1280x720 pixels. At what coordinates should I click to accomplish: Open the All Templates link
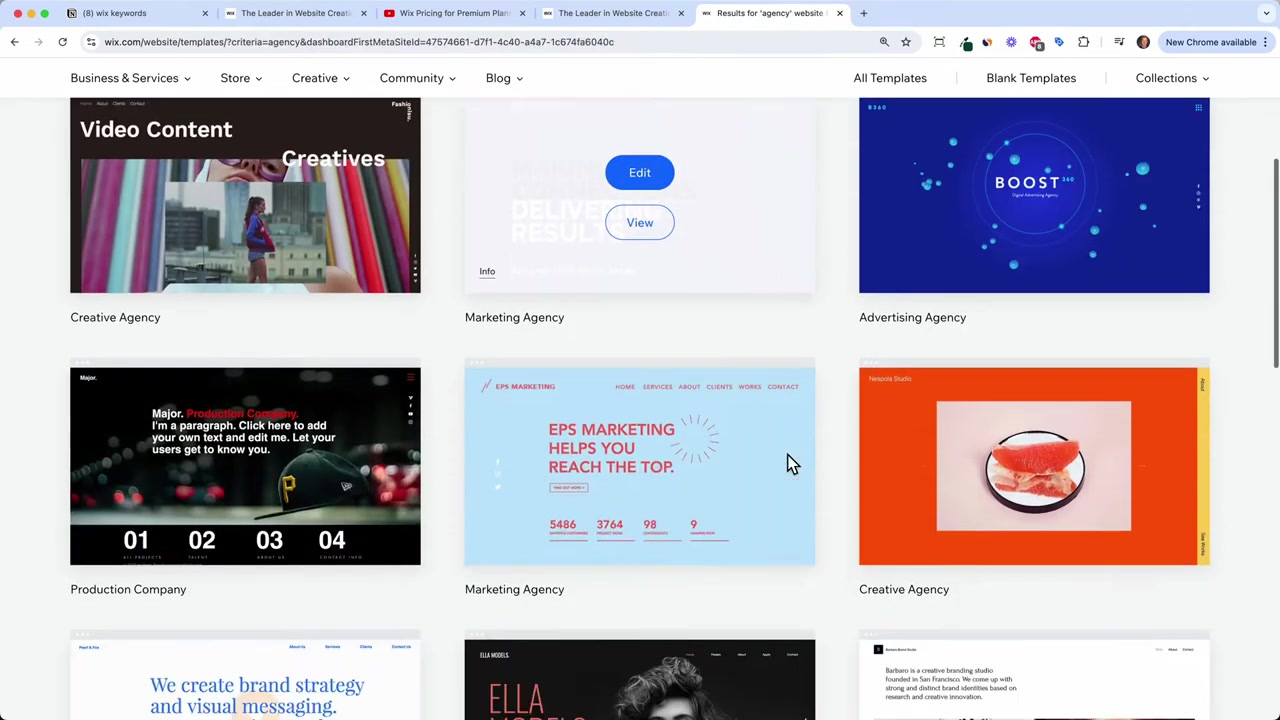[x=890, y=78]
